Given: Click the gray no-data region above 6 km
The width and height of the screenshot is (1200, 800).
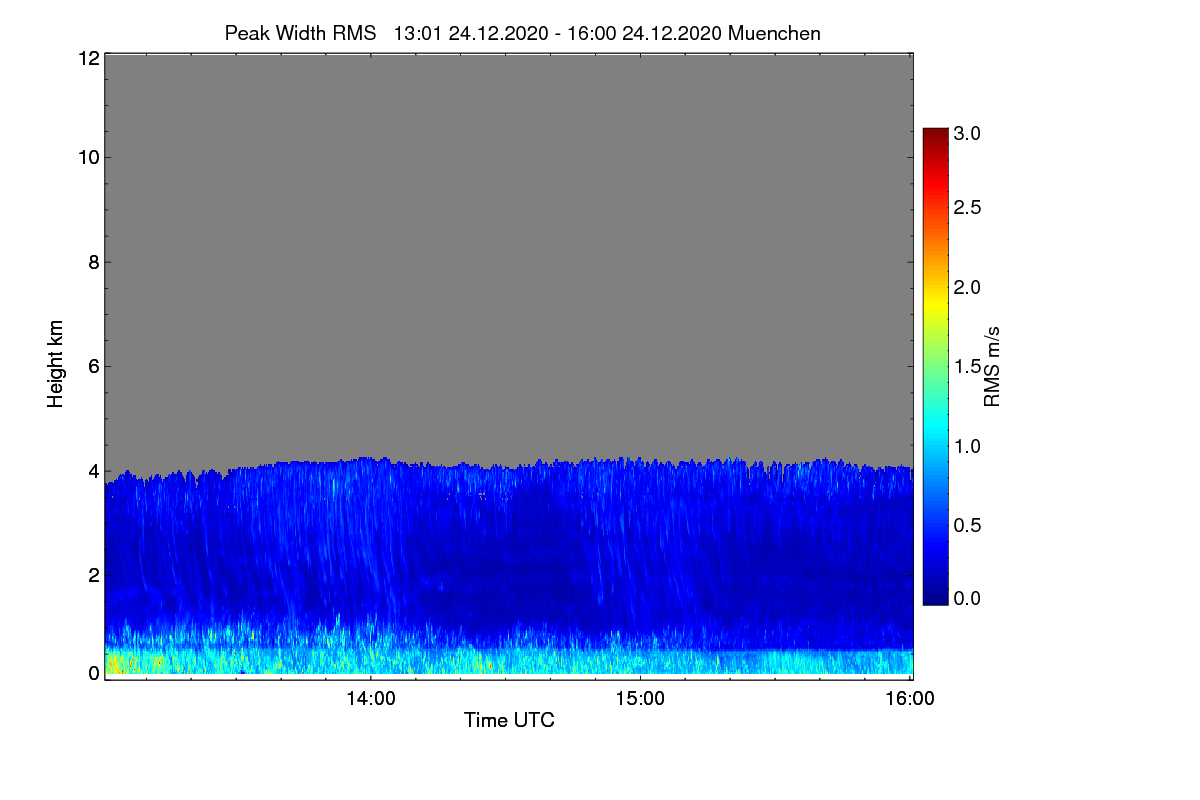Looking at the screenshot, I should 509,210.
